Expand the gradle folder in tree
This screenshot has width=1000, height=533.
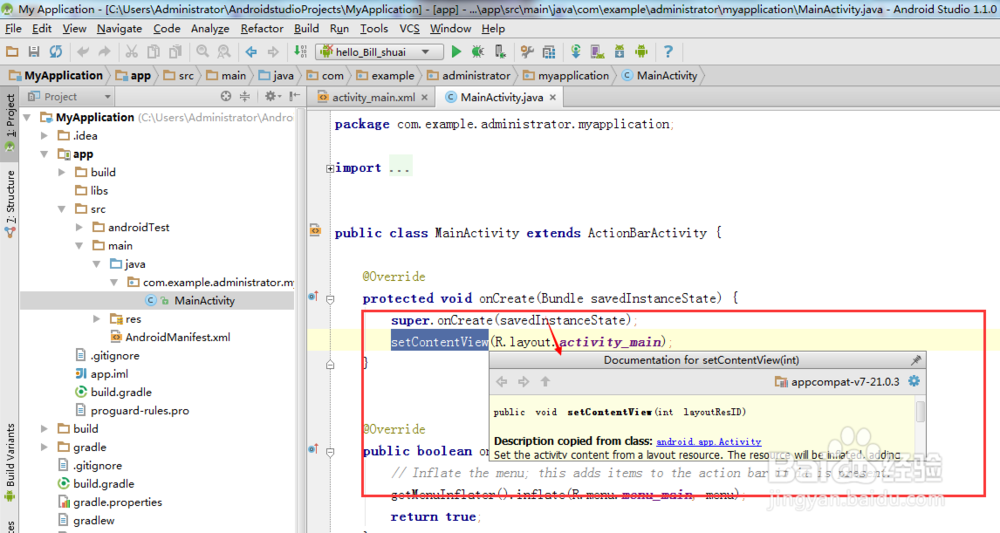click(x=44, y=447)
